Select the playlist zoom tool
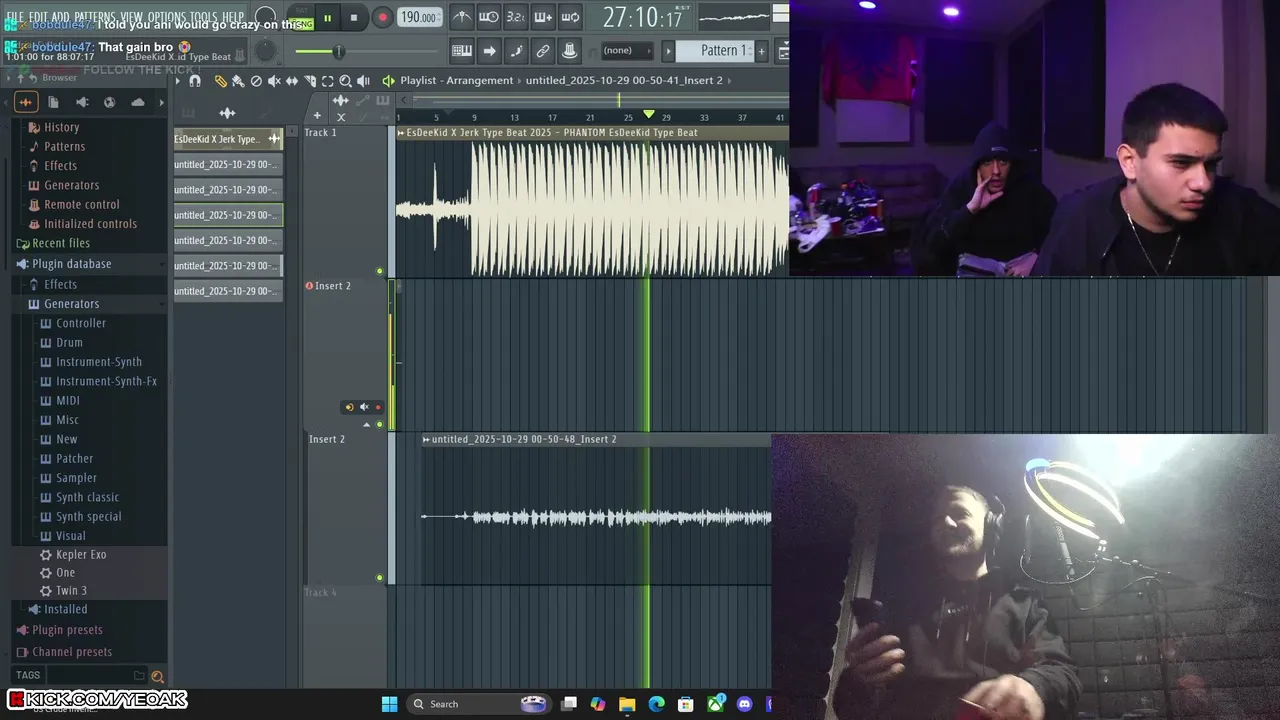The image size is (1280, 720). pos(346,81)
